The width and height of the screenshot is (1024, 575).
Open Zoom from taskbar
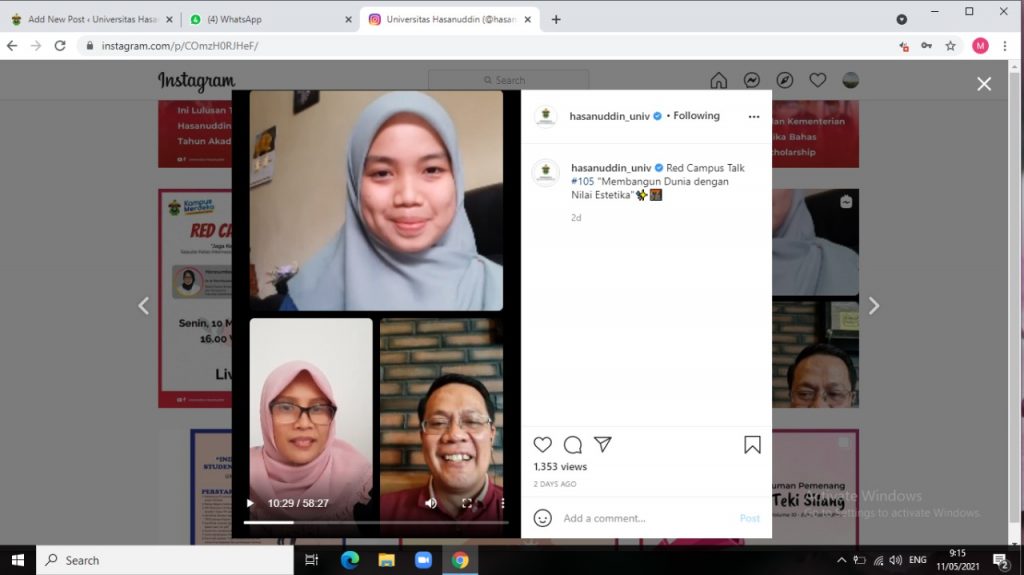click(x=423, y=560)
